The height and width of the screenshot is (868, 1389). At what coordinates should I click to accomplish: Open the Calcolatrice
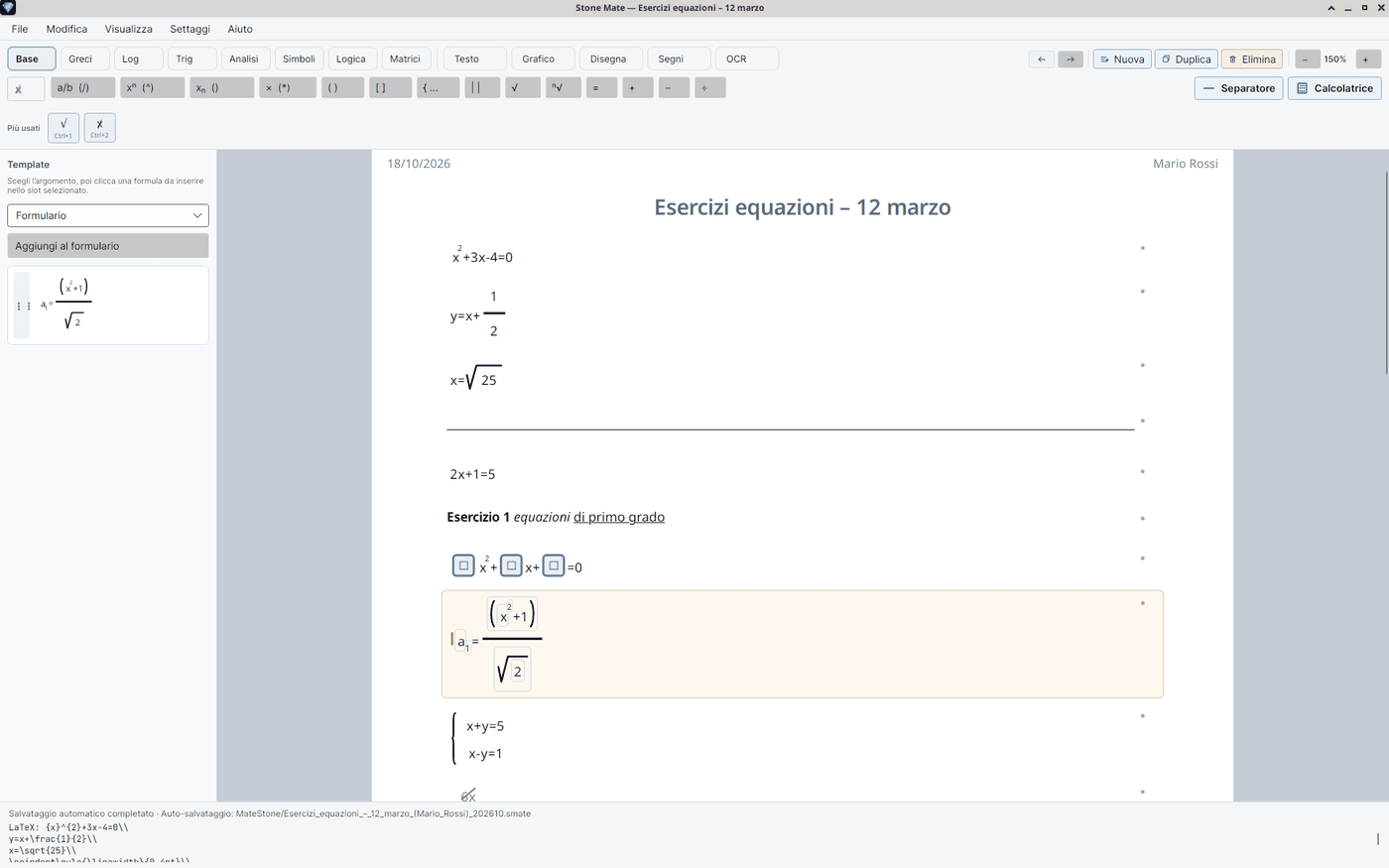[x=1335, y=88]
